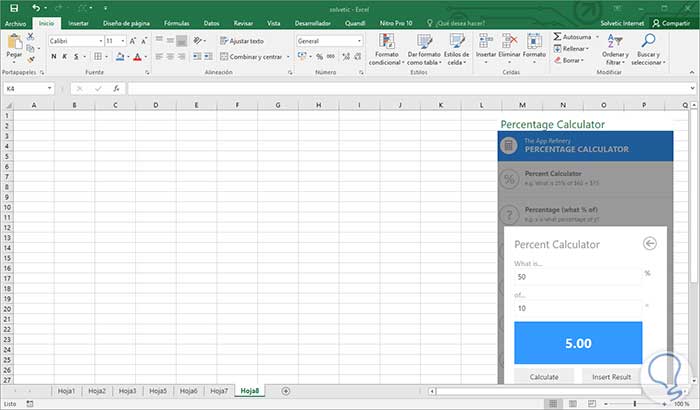Click the Select All corner triangle
Viewport: 700px width, 410px height.
(x=8, y=105)
